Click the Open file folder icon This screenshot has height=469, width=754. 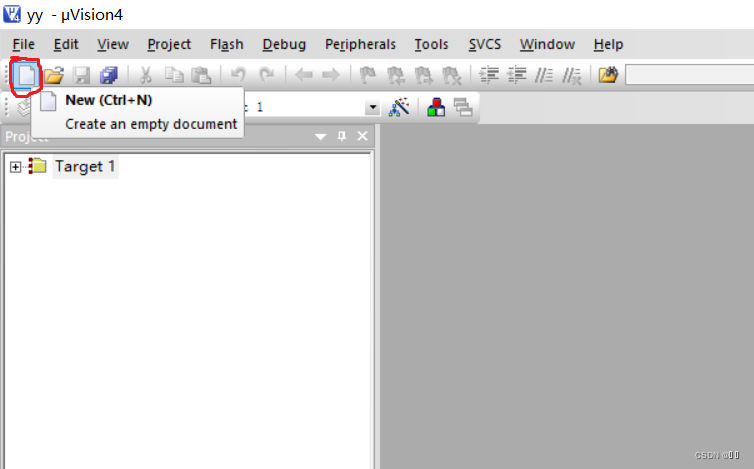pyautogui.click(x=54, y=75)
